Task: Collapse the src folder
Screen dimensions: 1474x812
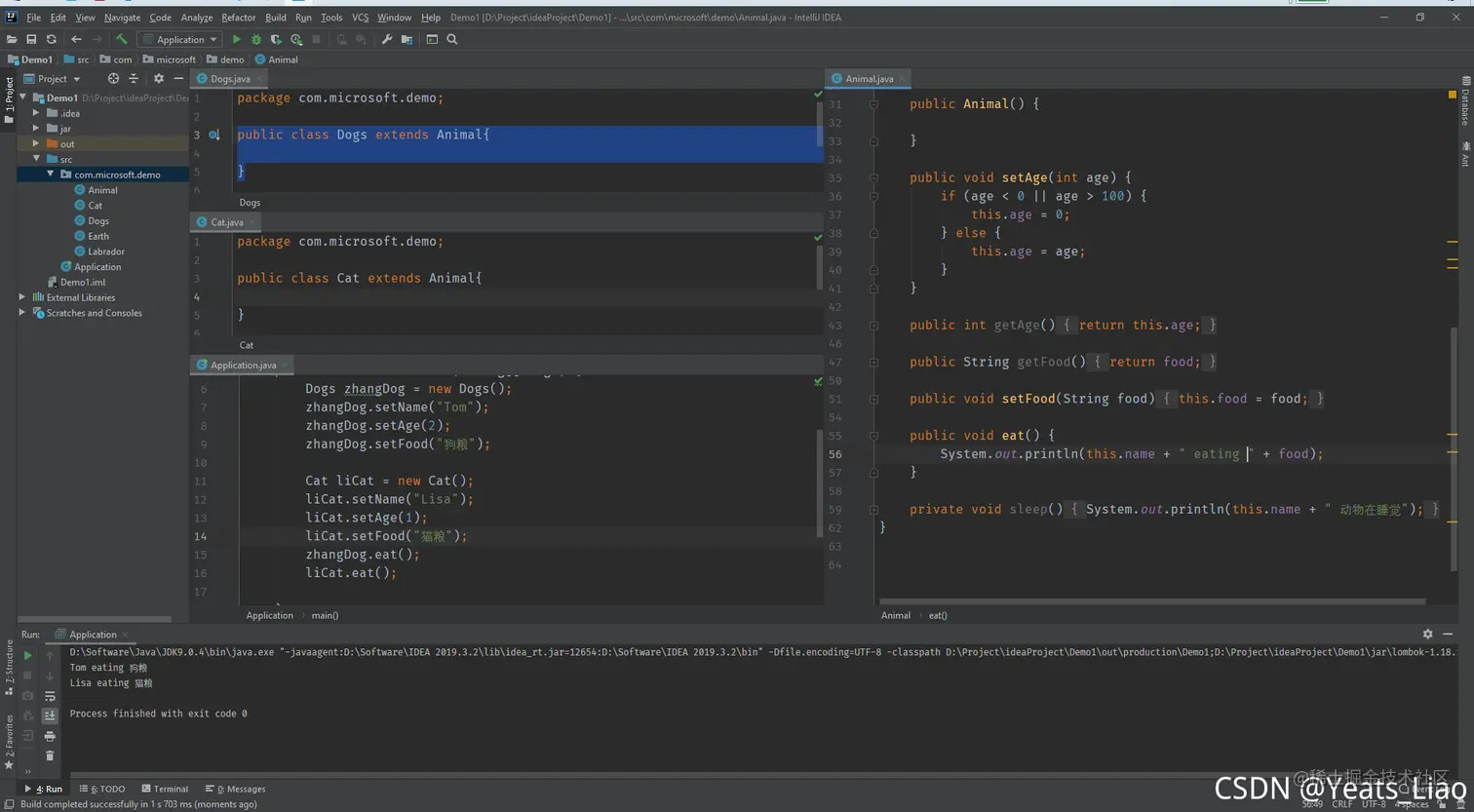Action: [36, 159]
